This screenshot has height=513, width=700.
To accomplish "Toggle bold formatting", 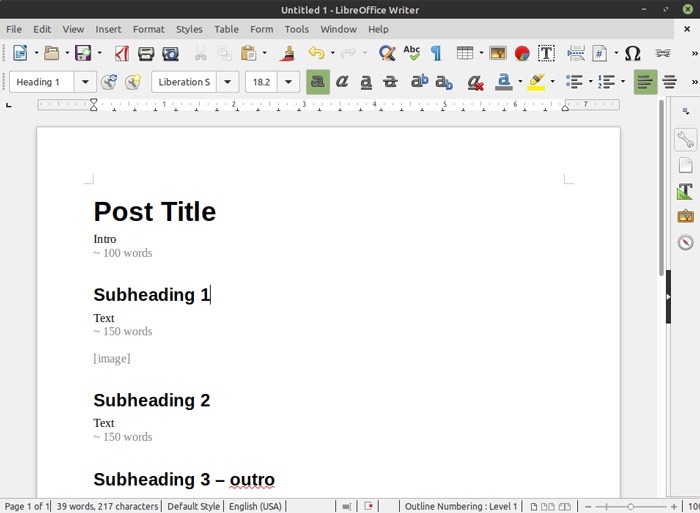I will coord(318,82).
